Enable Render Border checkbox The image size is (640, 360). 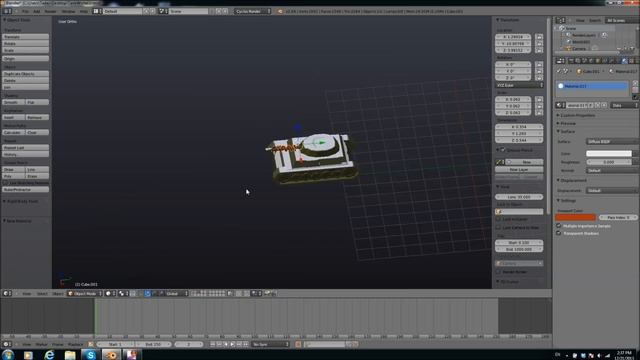click(x=498, y=272)
